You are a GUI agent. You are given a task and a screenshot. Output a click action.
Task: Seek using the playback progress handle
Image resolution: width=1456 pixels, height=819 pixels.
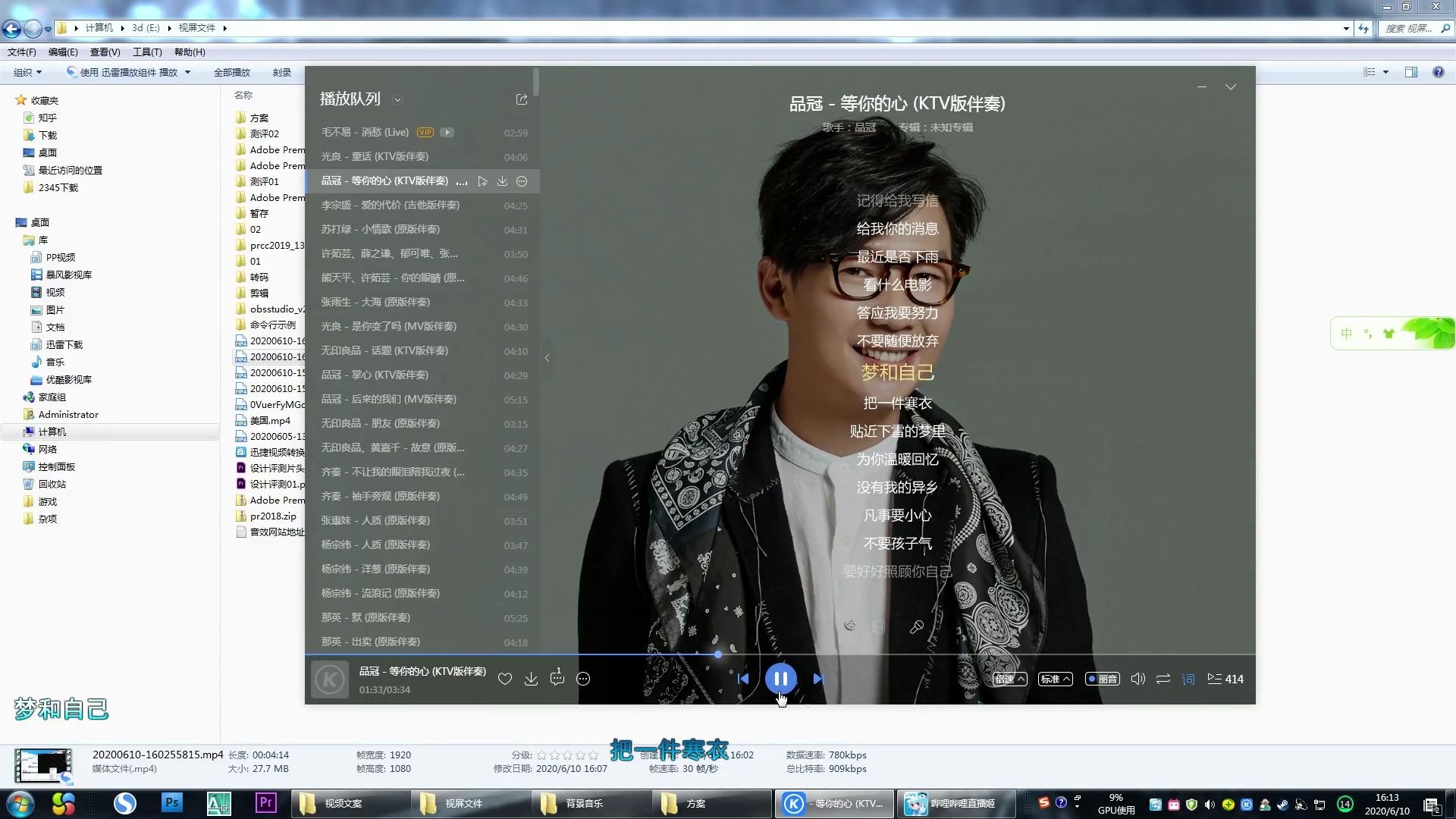point(717,654)
